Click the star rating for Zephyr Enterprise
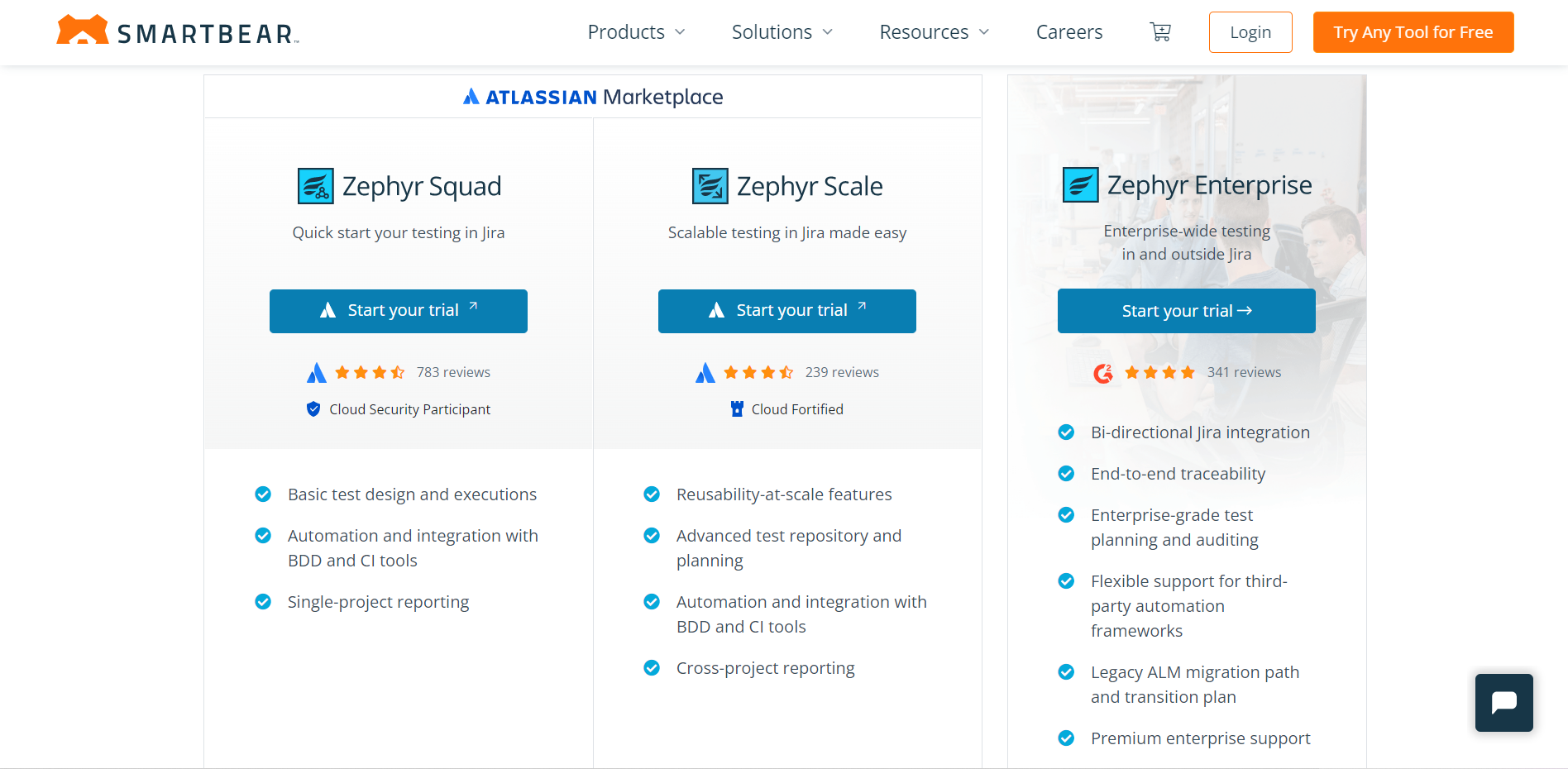 click(1160, 373)
